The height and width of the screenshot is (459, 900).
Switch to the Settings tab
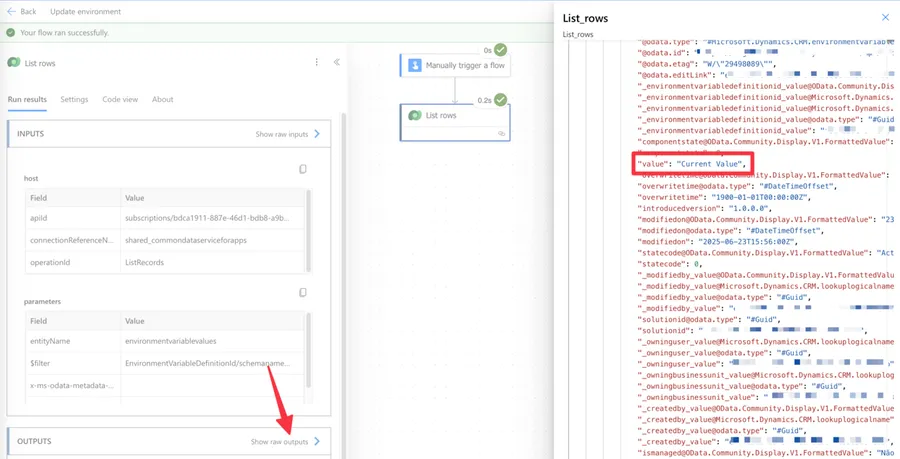[74, 100]
